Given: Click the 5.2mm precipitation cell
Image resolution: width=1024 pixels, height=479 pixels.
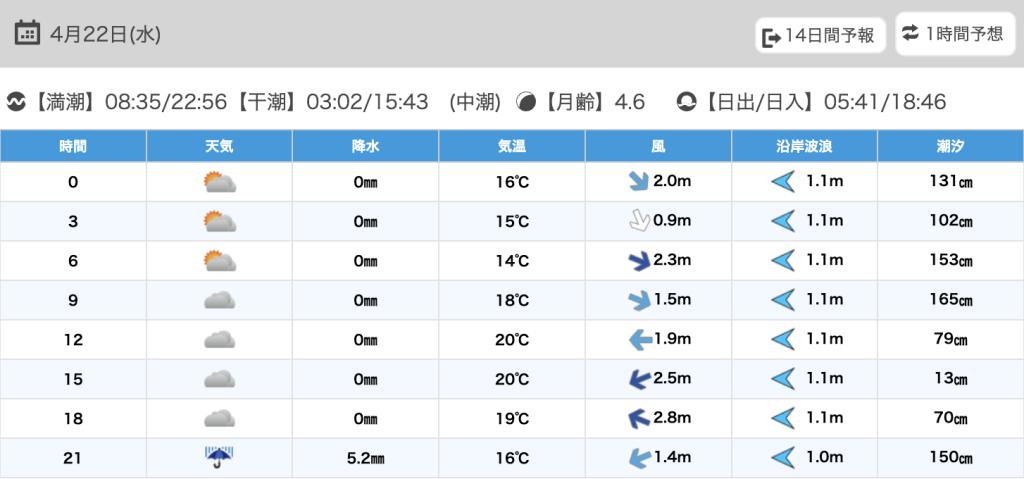Looking at the screenshot, I should [x=365, y=458].
